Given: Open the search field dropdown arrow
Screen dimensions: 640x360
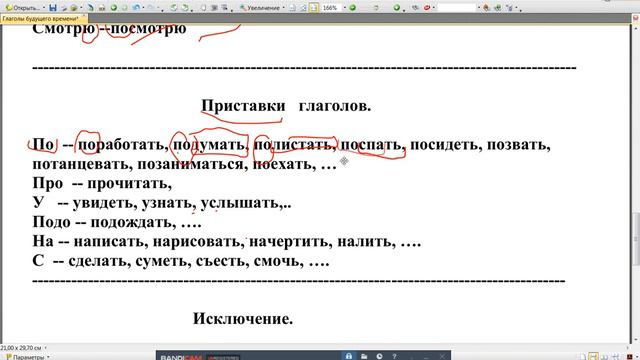Looking at the screenshot, I should click(479, 8).
